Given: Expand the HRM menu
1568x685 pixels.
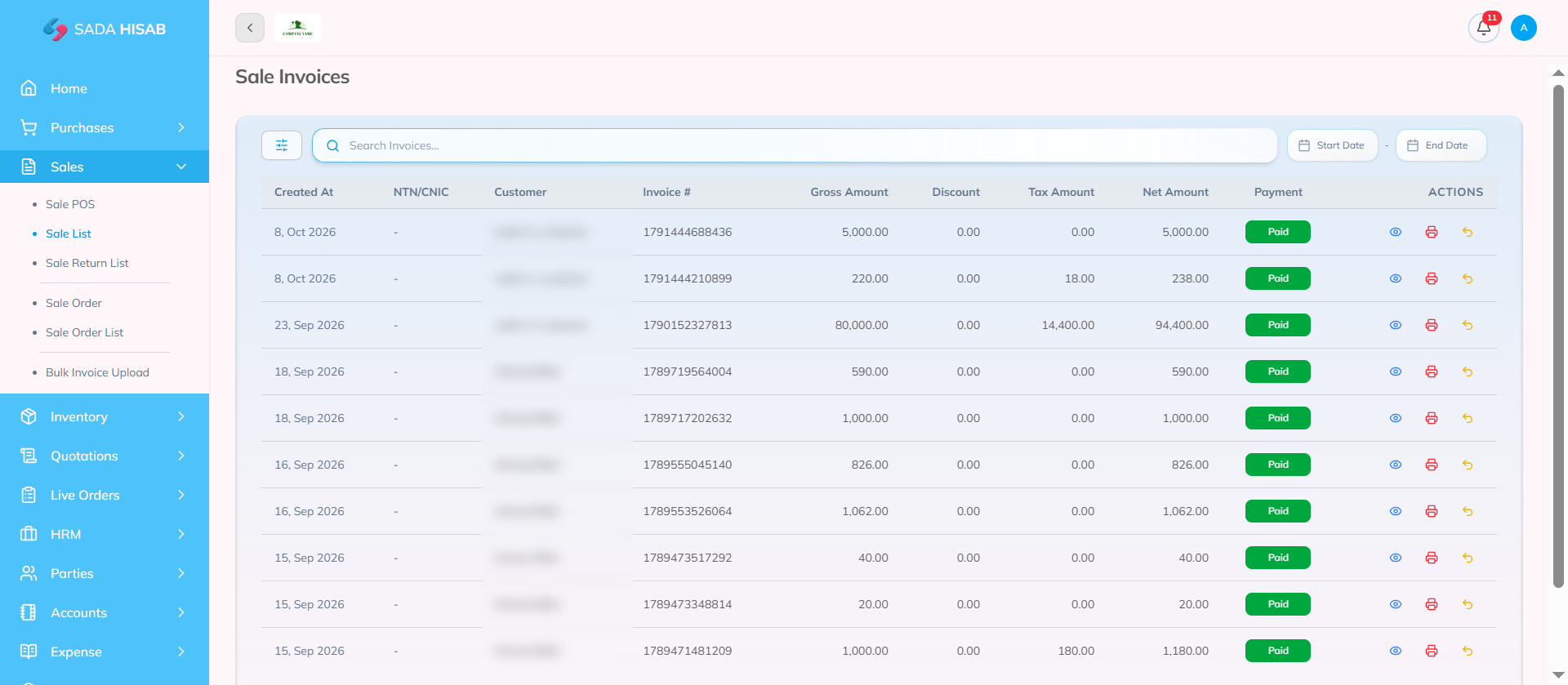Looking at the screenshot, I should 105,534.
